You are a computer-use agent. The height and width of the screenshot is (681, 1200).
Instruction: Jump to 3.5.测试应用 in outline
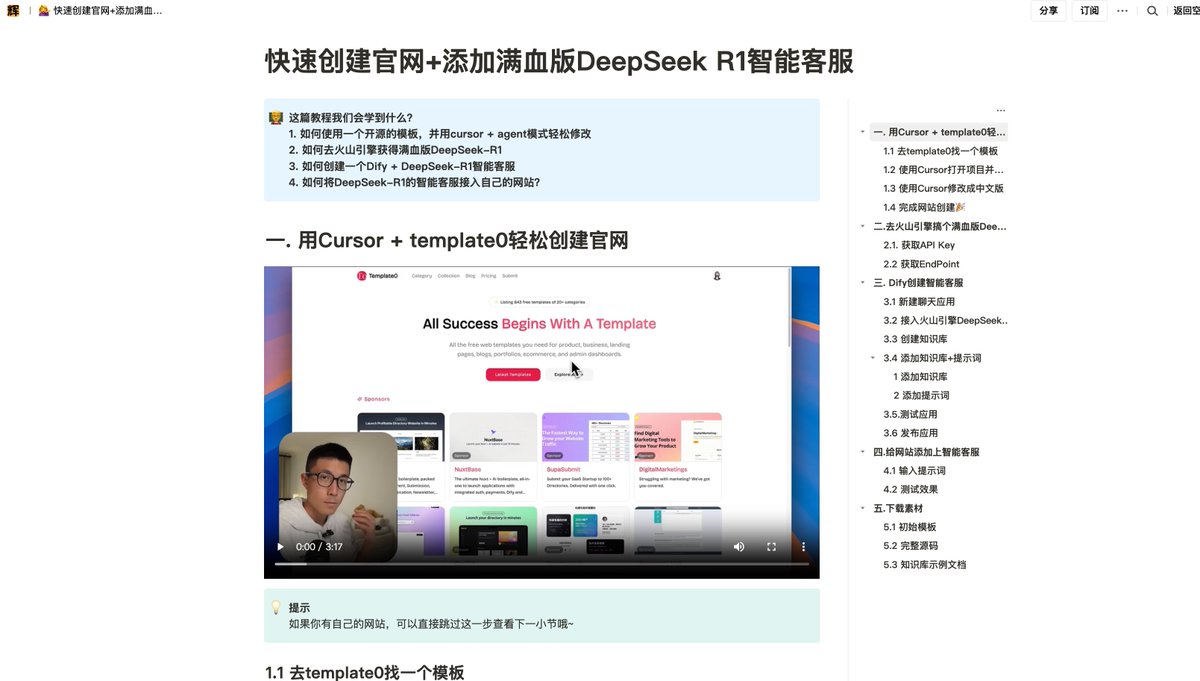pyautogui.click(x=910, y=414)
